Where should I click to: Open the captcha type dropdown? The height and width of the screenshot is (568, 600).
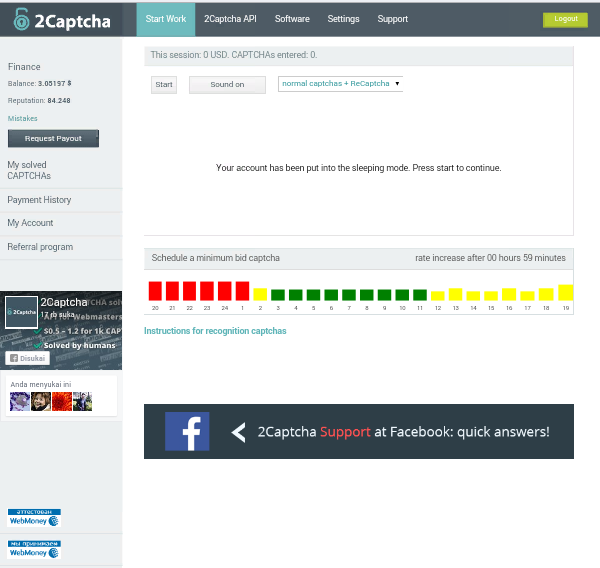pos(341,84)
